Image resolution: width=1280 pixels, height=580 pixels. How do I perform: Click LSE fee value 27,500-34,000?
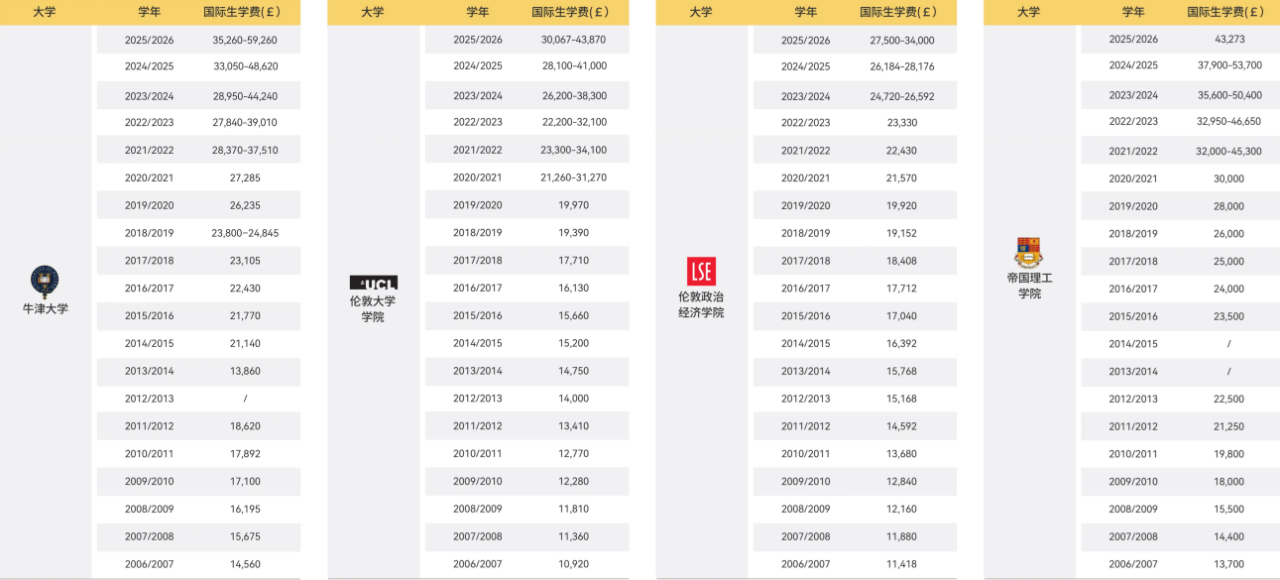901,40
